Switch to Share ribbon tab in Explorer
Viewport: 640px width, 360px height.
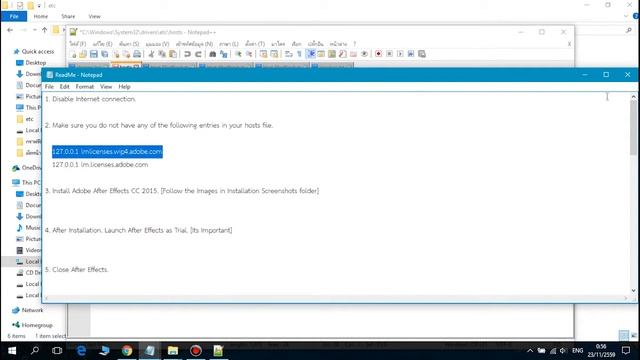tap(68, 16)
